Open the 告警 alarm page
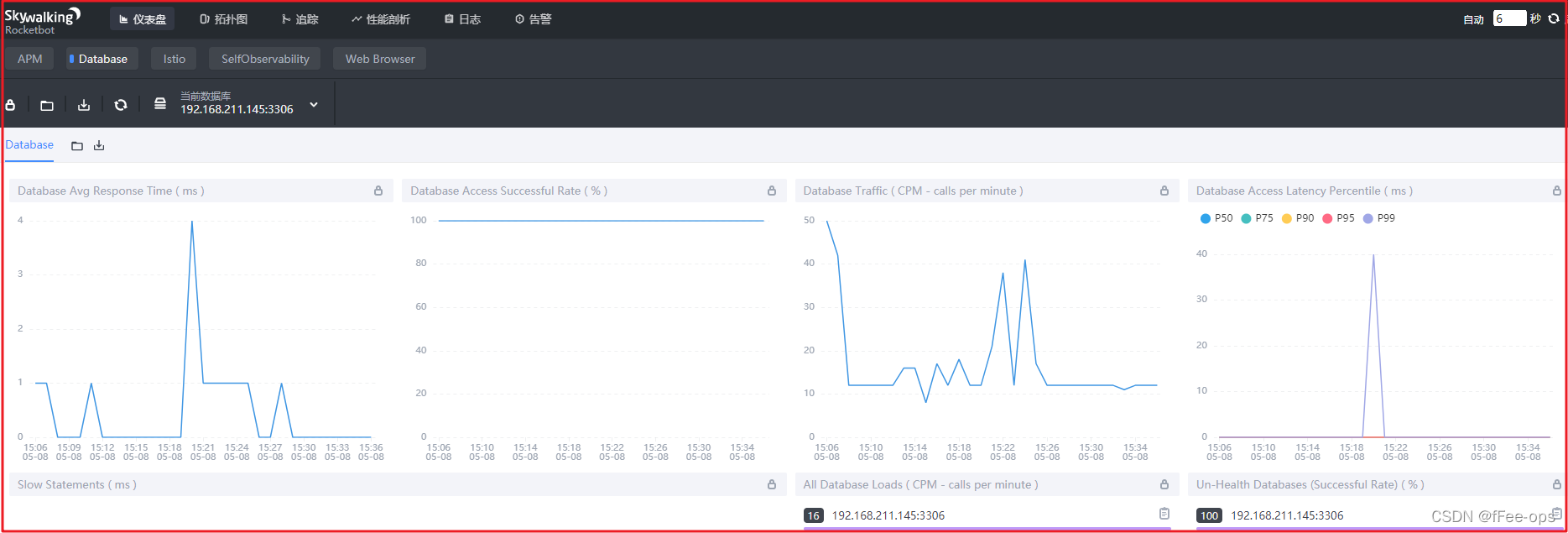Screen dimensions: 1568x533 [534, 19]
